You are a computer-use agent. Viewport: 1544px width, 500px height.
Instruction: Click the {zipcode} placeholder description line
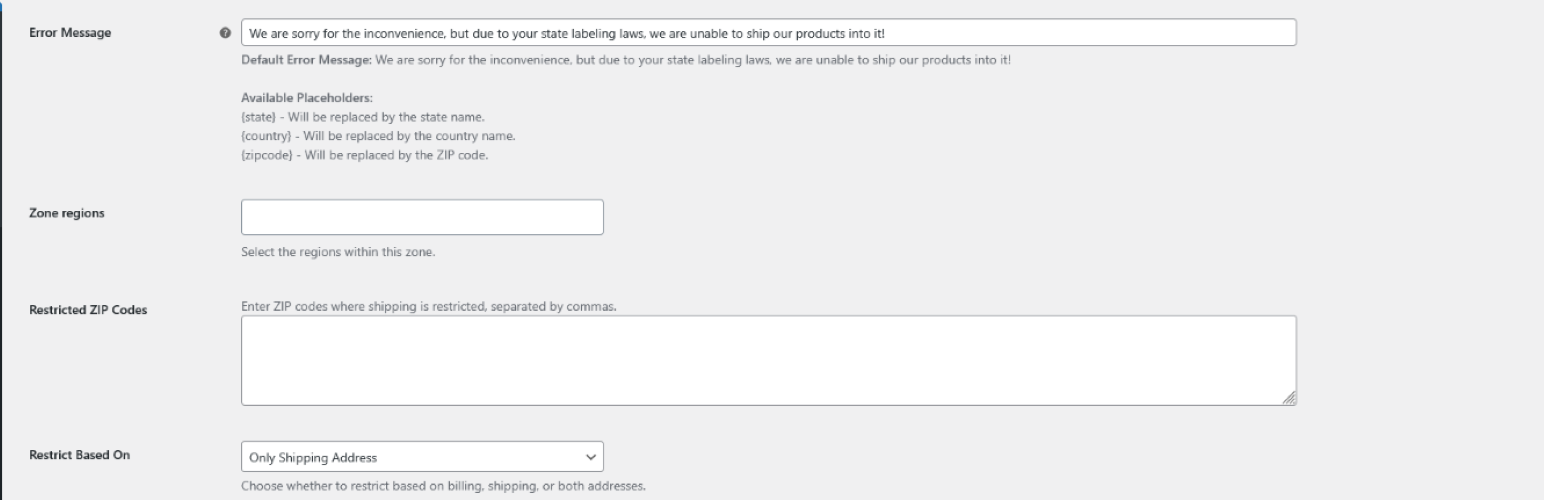(364, 155)
